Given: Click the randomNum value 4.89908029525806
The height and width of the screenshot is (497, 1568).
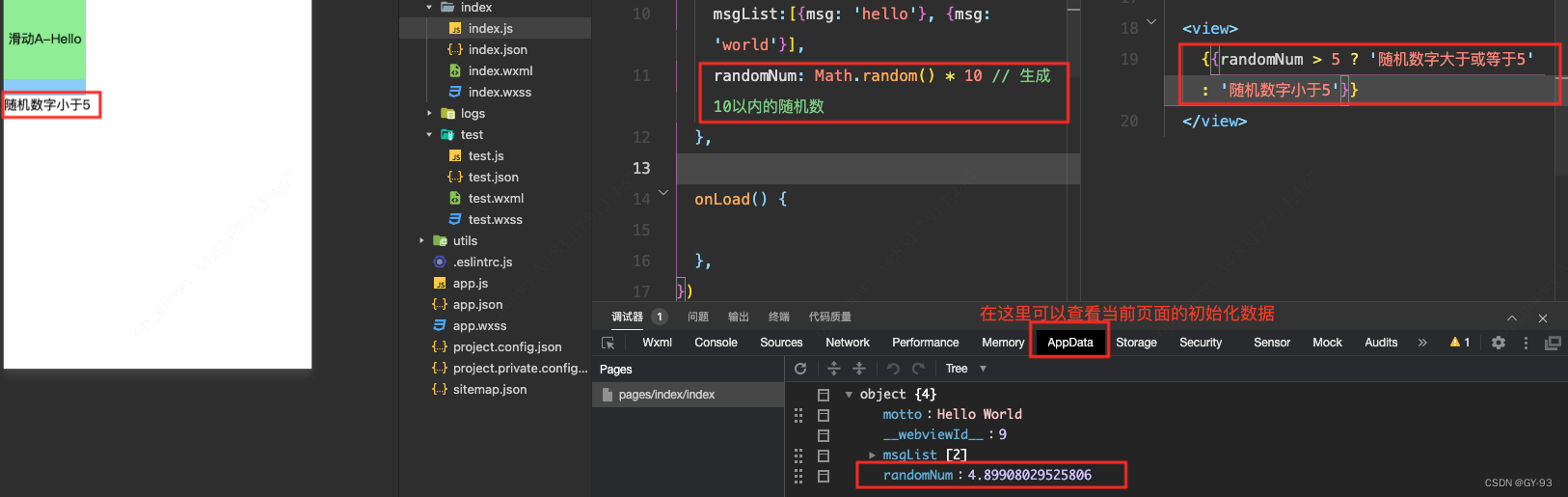Looking at the screenshot, I should pos(1030,476).
